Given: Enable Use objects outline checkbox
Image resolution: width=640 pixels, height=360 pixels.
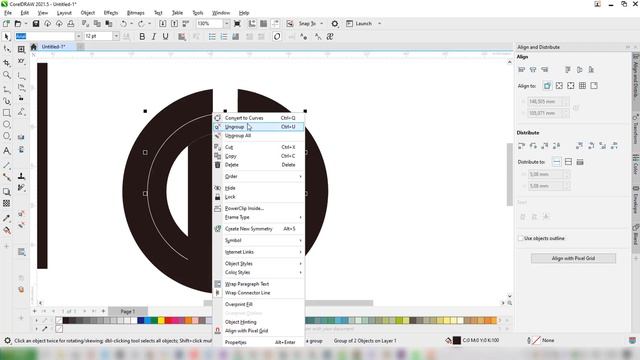Looking at the screenshot, I should click(520, 238).
